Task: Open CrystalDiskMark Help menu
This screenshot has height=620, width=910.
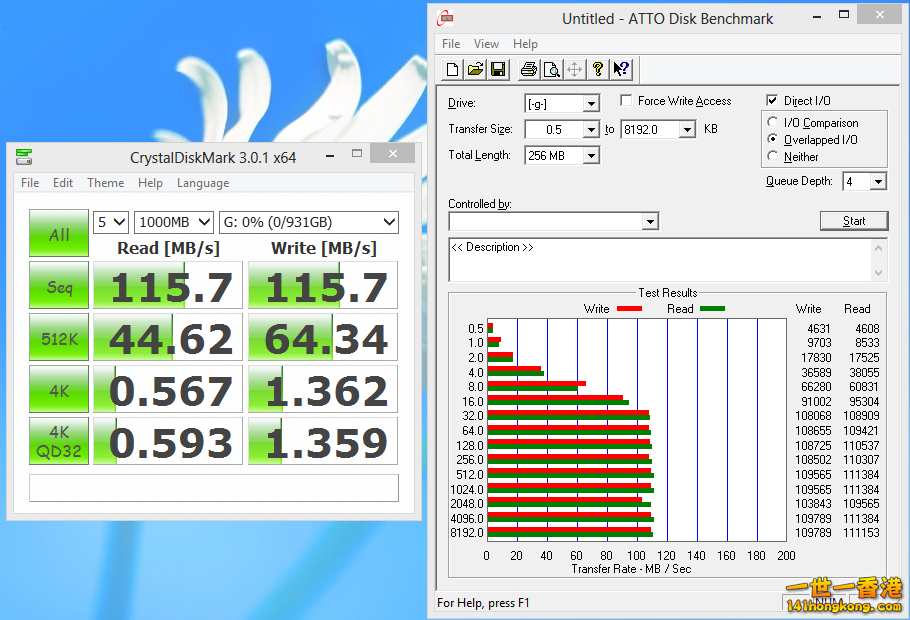Action: (150, 183)
